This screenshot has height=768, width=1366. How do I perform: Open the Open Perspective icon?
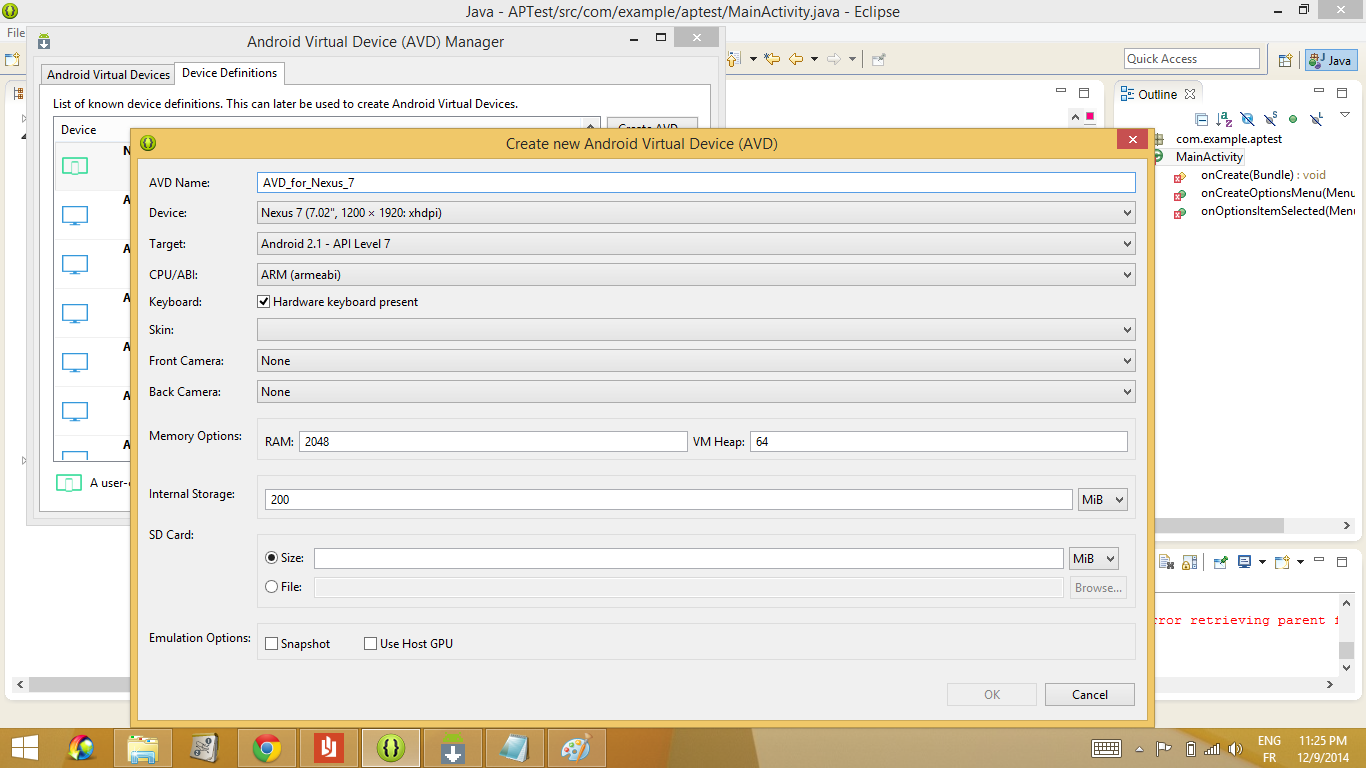click(x=1285, y=60)
